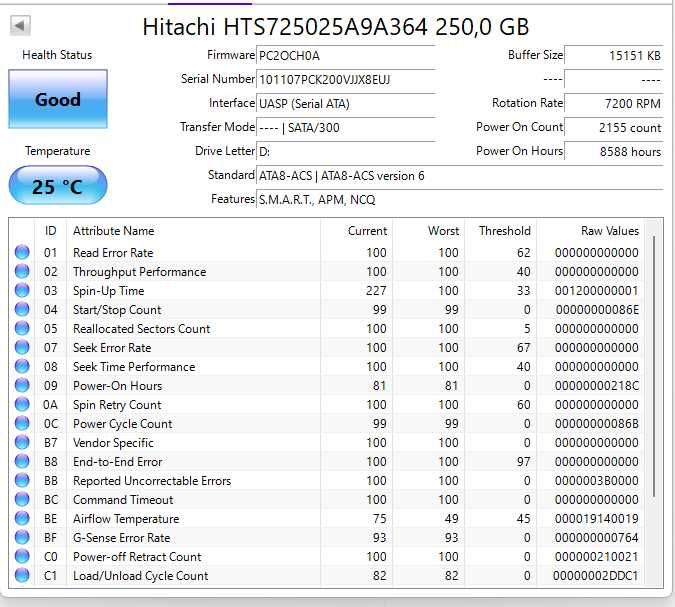
Task: Click the status orb for Airflow Temperature
Action: (22, 518)
